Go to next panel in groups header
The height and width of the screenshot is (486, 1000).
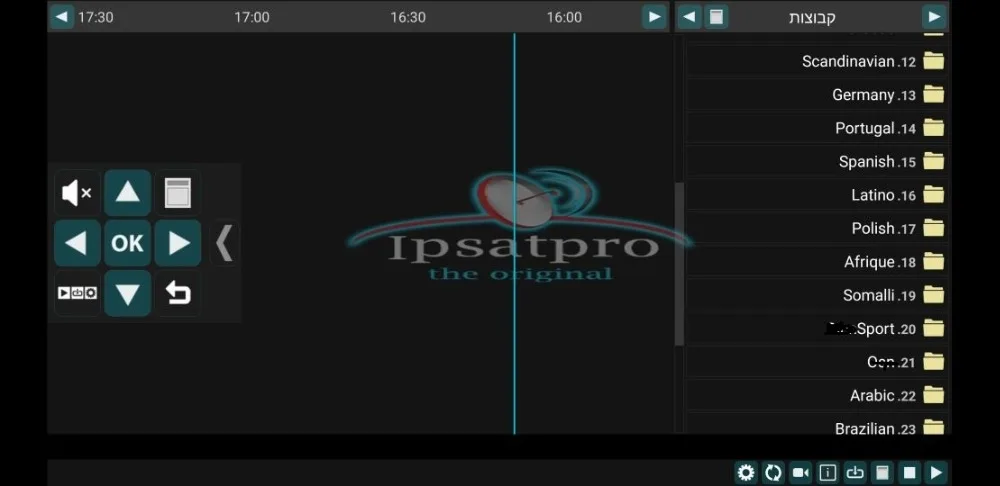point(934,17)
